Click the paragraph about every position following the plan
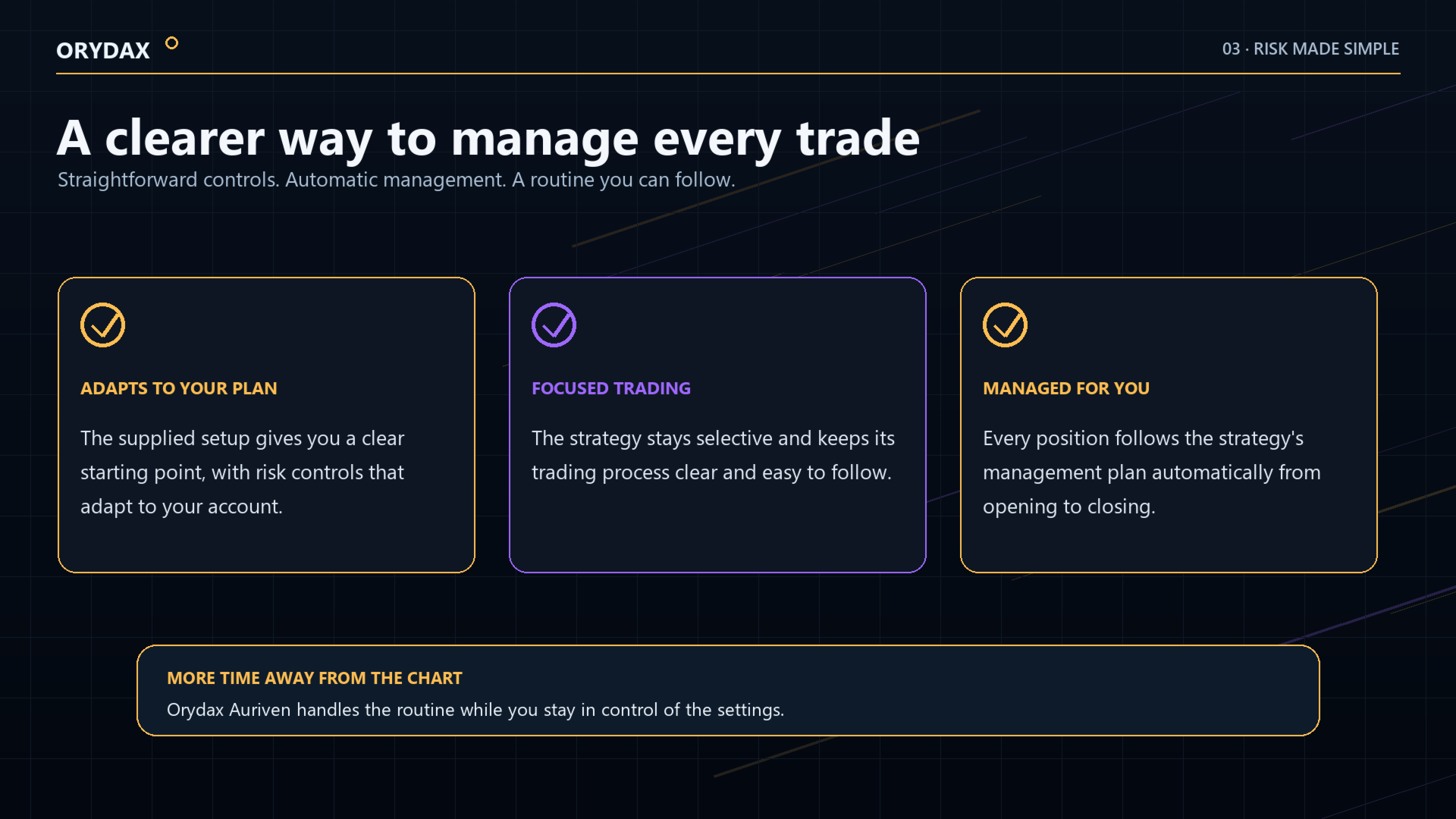The image size is (1456, 819). click(x=1151, y=472)
